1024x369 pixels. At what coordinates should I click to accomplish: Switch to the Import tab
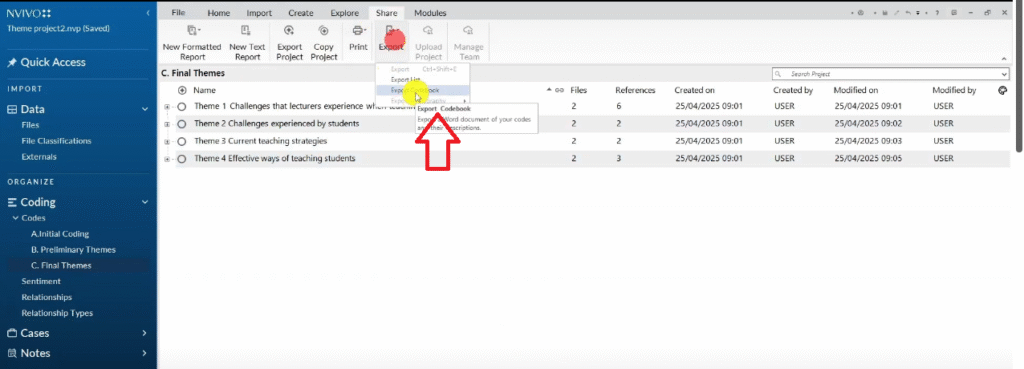[x=259, y=13]
